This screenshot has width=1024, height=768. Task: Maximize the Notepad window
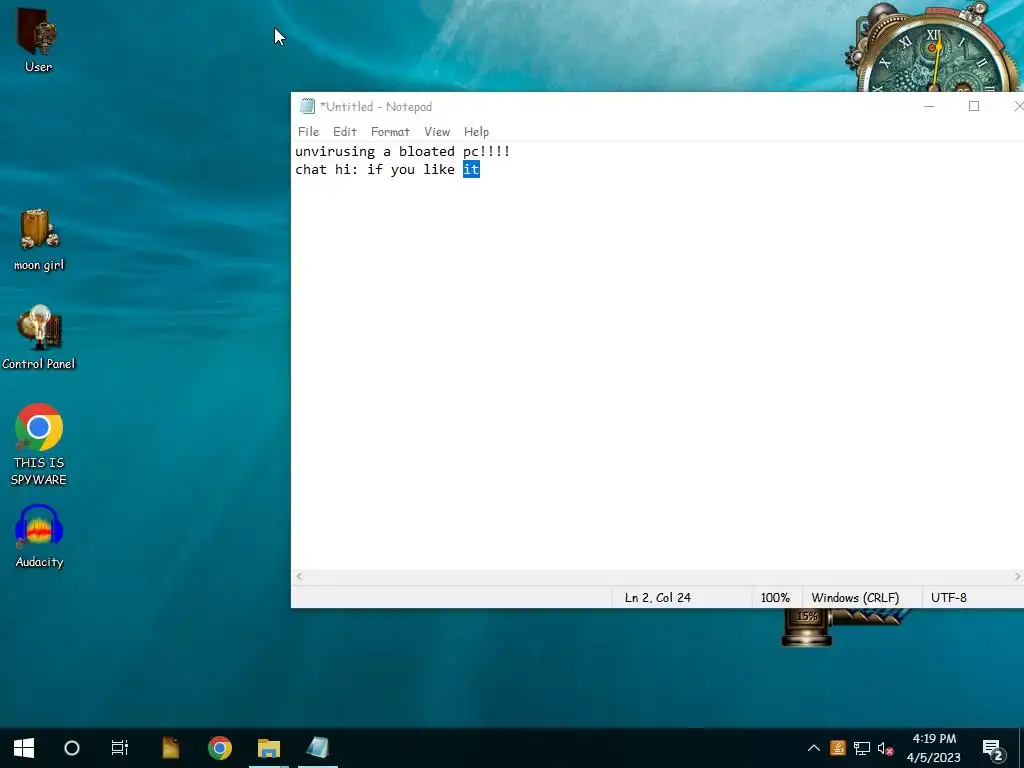974,106
